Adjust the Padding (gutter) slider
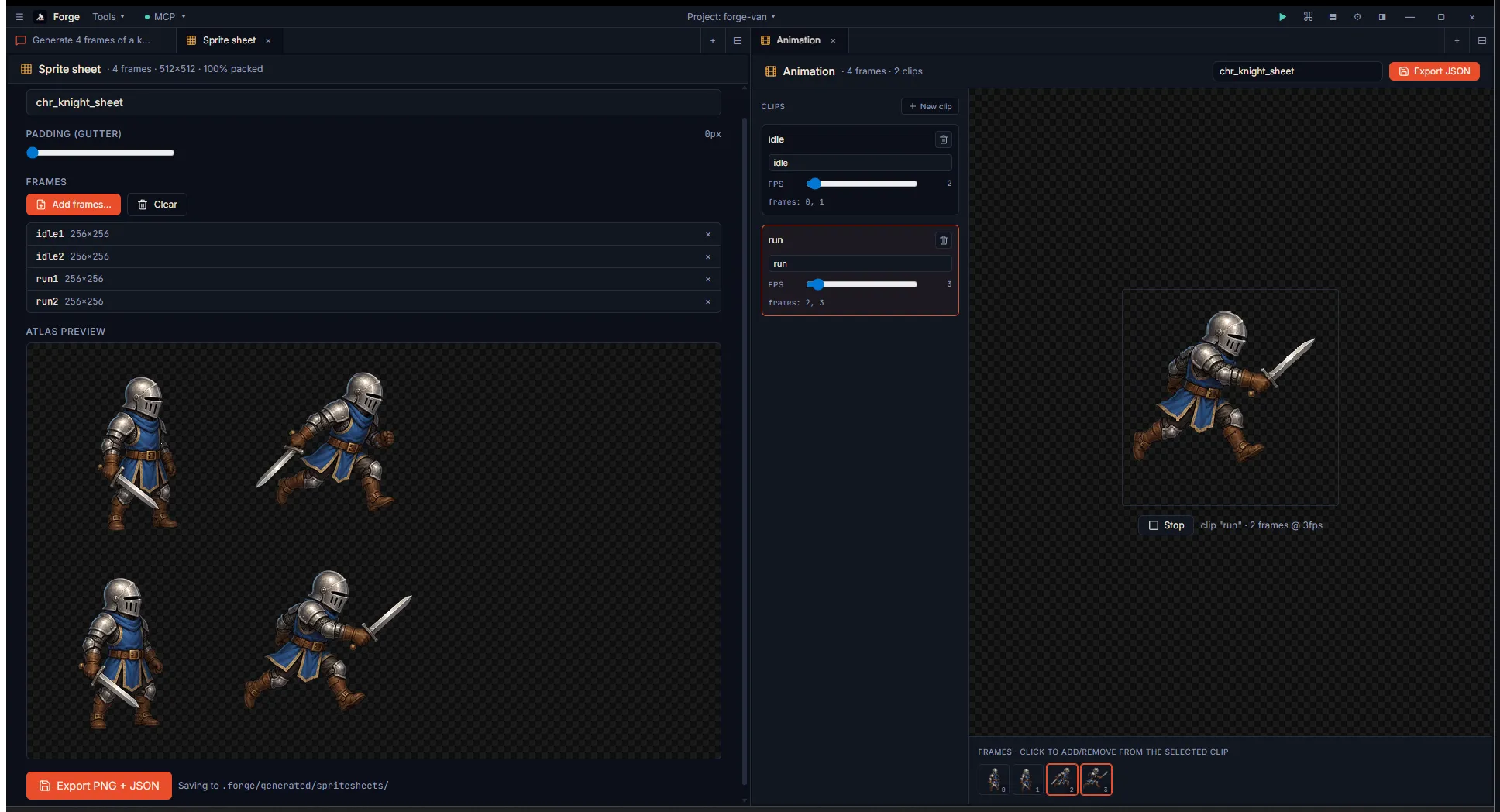 click(x=101, y=153)
